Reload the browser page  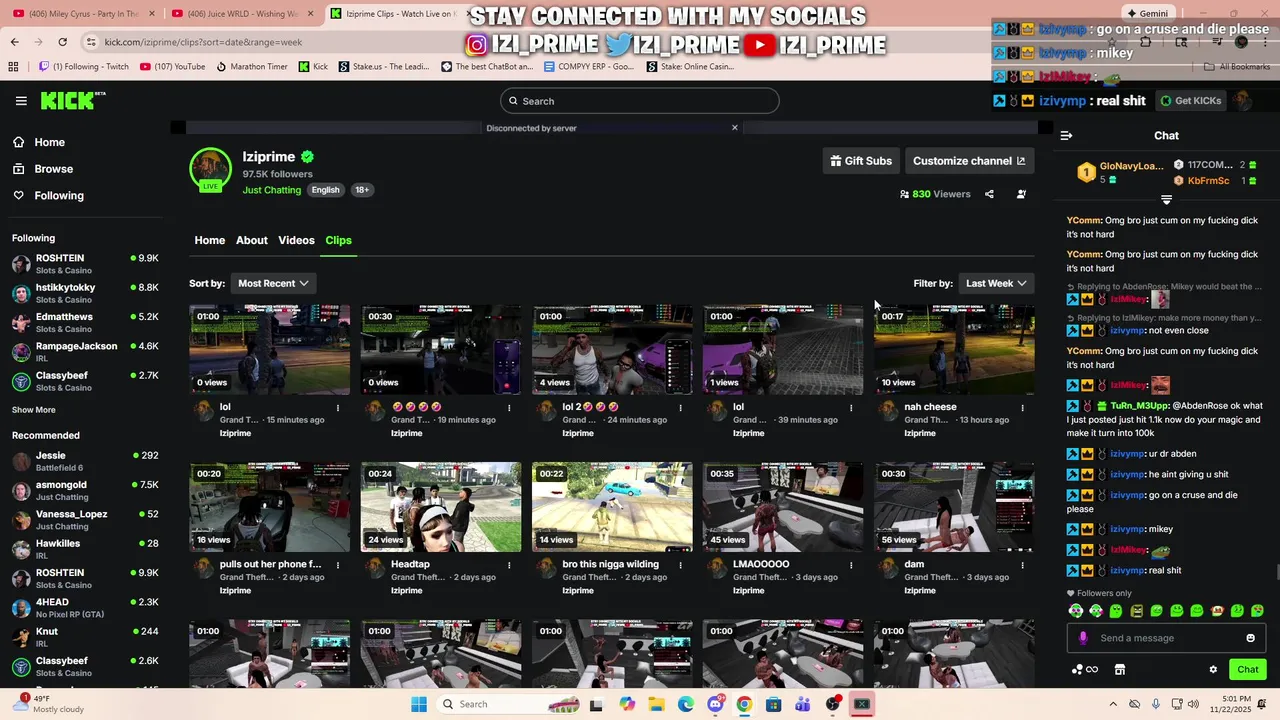coord(62,42)
